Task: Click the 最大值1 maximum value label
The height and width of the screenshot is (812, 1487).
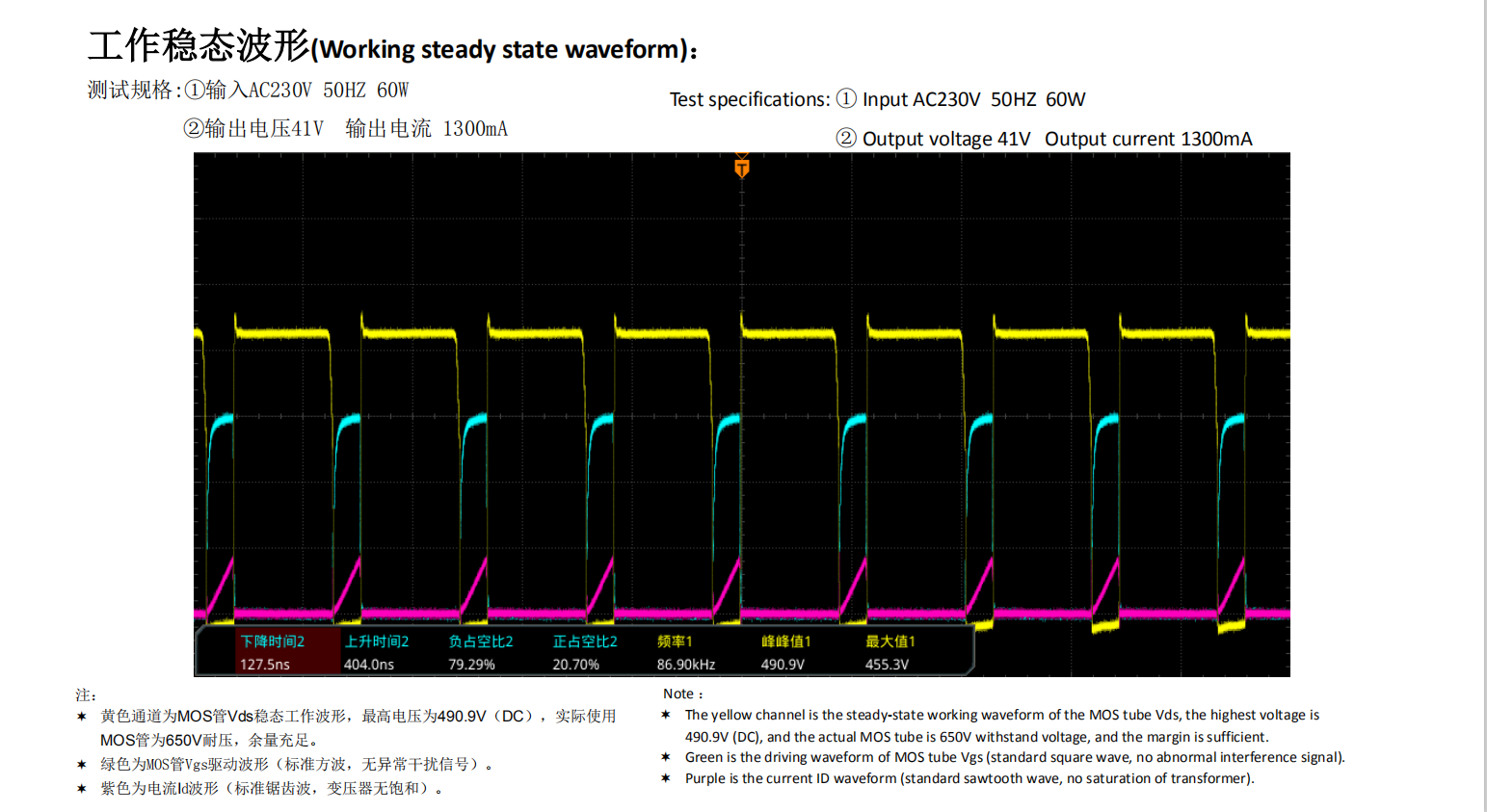Action: coord(890,642)
